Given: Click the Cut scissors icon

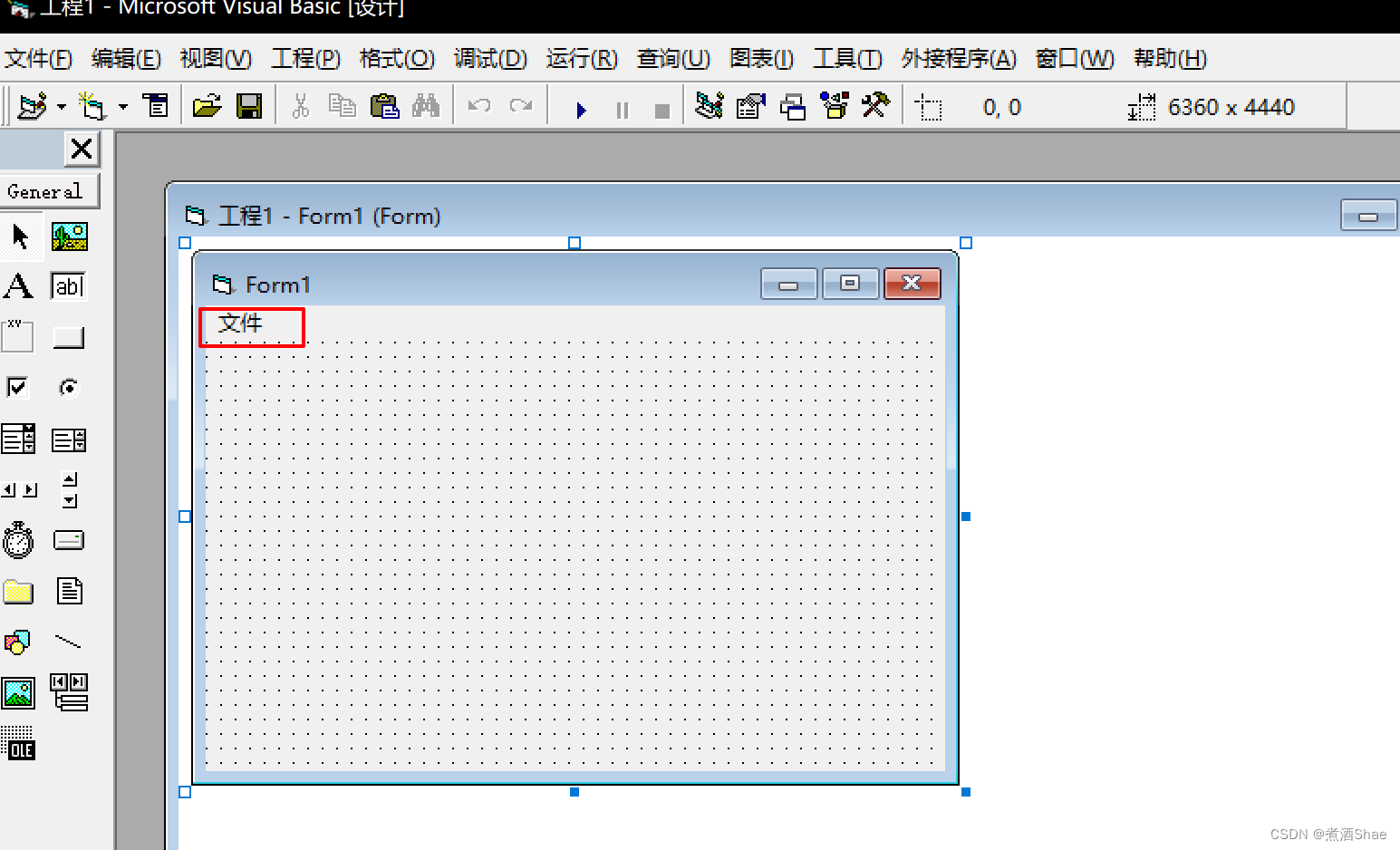Looking at the screenshot, I should tap(301, 106).
